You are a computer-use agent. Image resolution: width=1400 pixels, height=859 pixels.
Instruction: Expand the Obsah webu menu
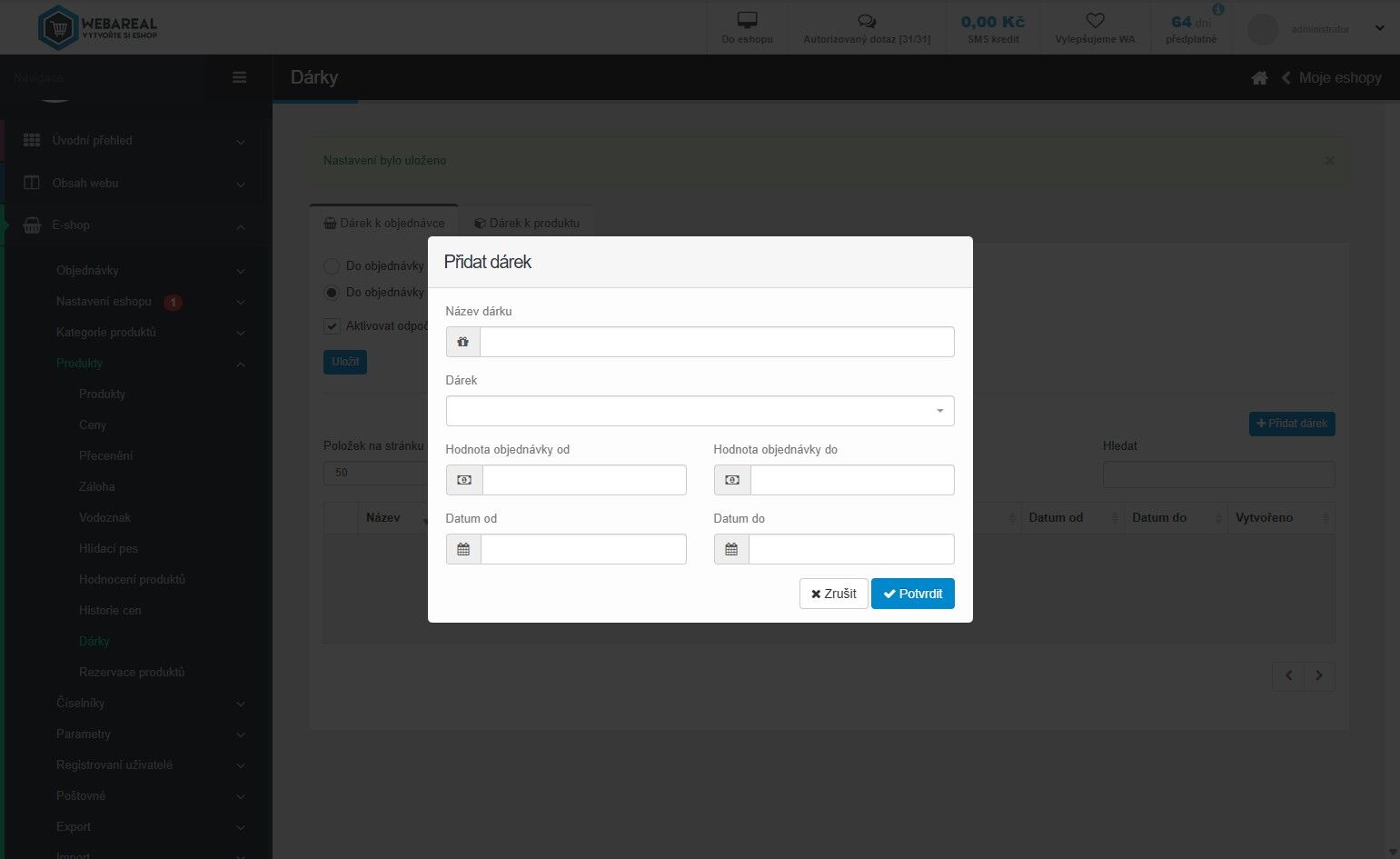coord(241,185)
